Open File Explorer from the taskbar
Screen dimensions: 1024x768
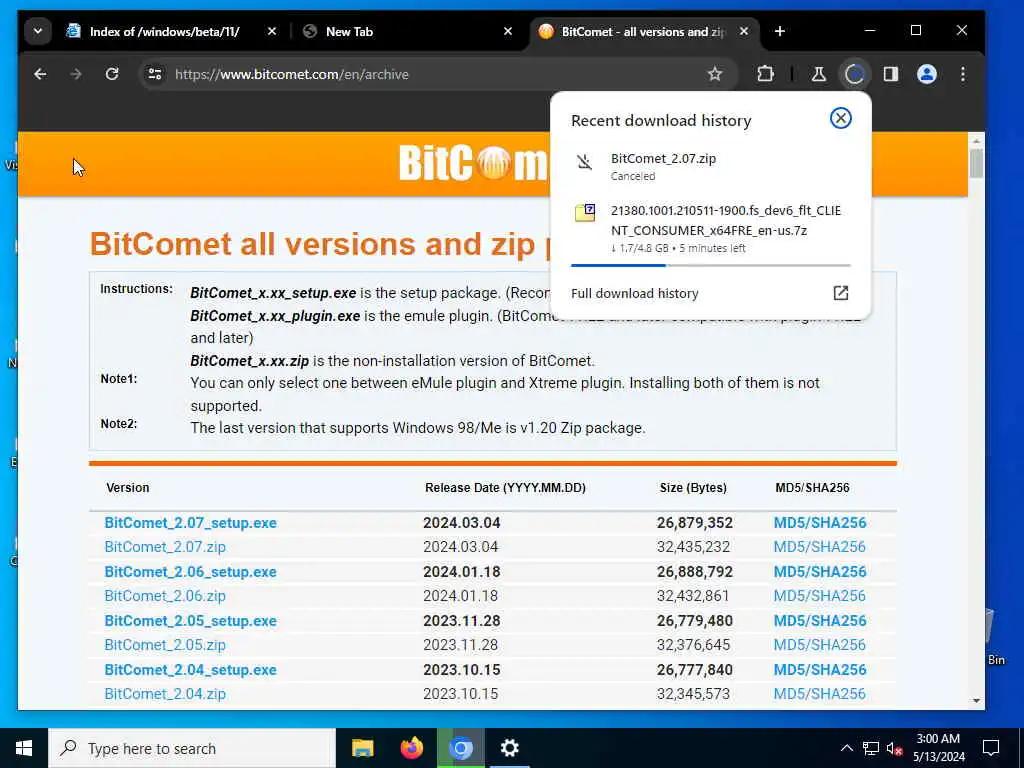362,748
